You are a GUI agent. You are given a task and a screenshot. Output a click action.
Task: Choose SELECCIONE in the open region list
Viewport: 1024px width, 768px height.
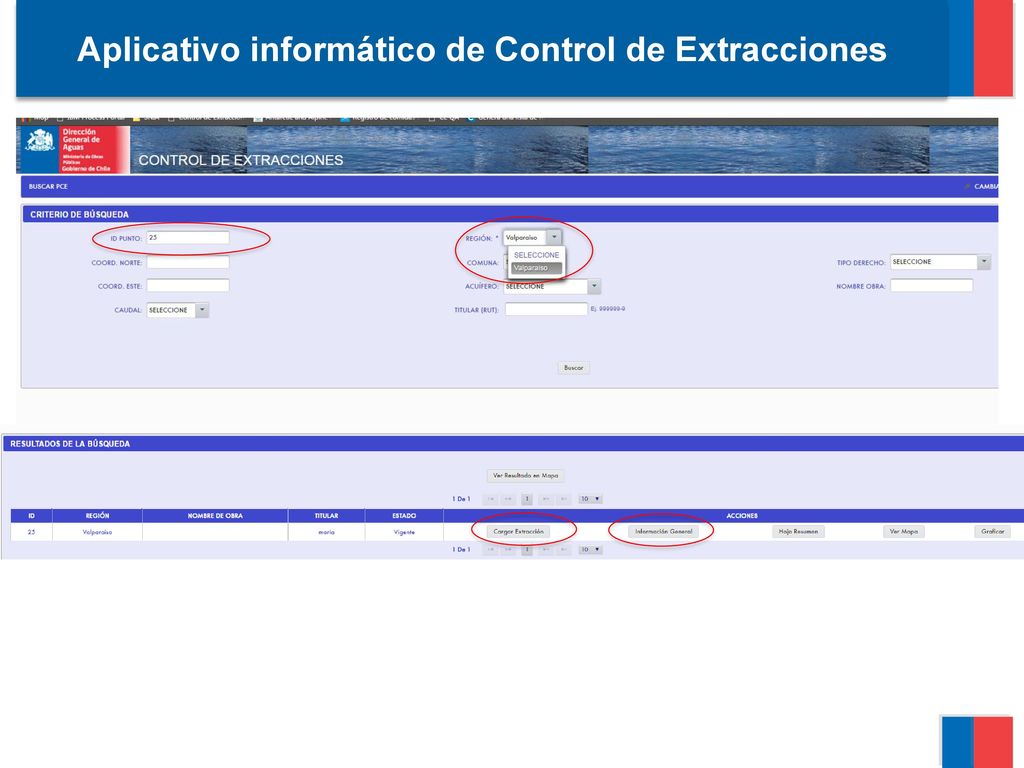(x=536, y=255)
